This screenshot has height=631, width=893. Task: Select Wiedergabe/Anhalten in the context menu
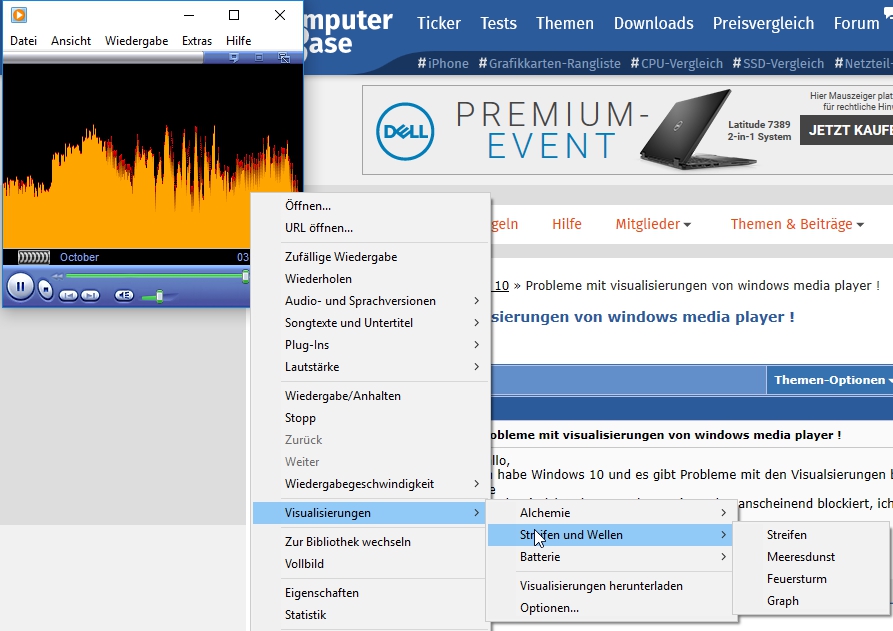click(x=371, y=396)
